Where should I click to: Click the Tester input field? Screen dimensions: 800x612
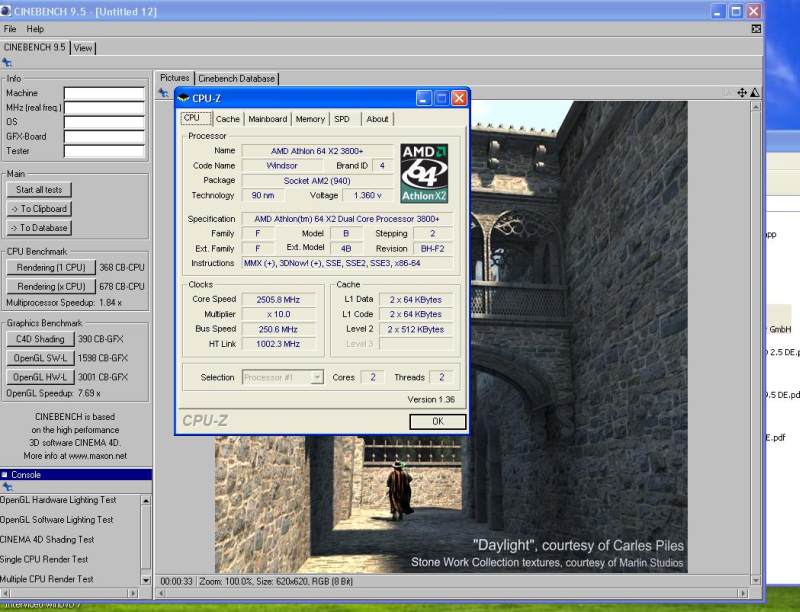[104, 151]
